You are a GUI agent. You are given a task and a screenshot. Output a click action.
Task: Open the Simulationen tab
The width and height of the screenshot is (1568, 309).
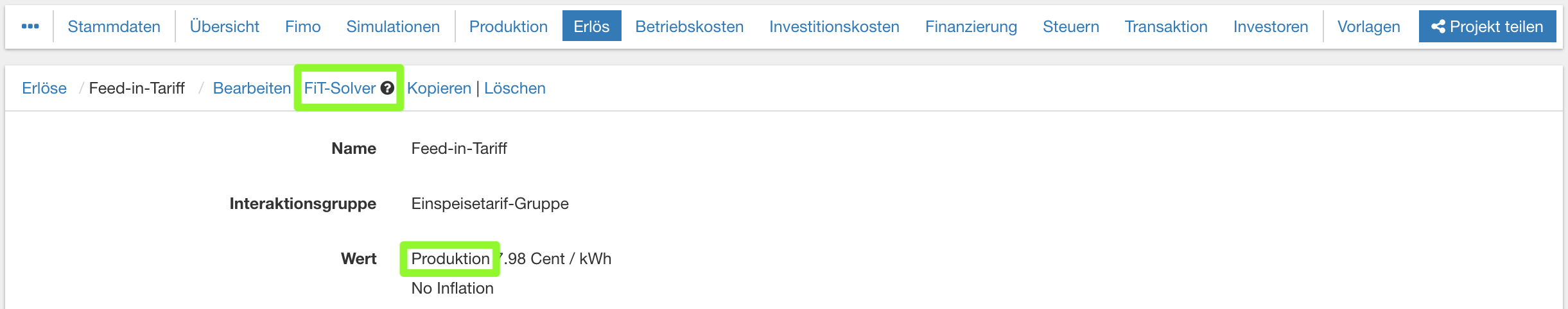(x=393, y=26)
